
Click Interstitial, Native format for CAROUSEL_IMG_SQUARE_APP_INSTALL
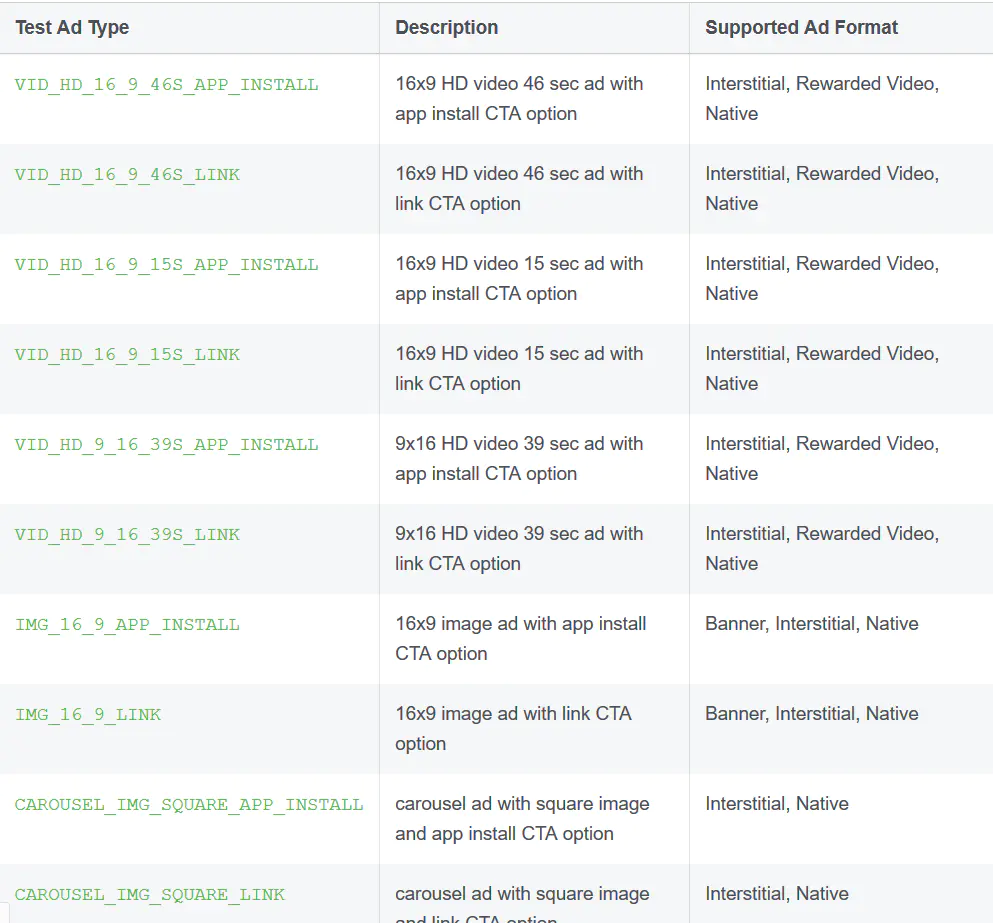(776, 804)
